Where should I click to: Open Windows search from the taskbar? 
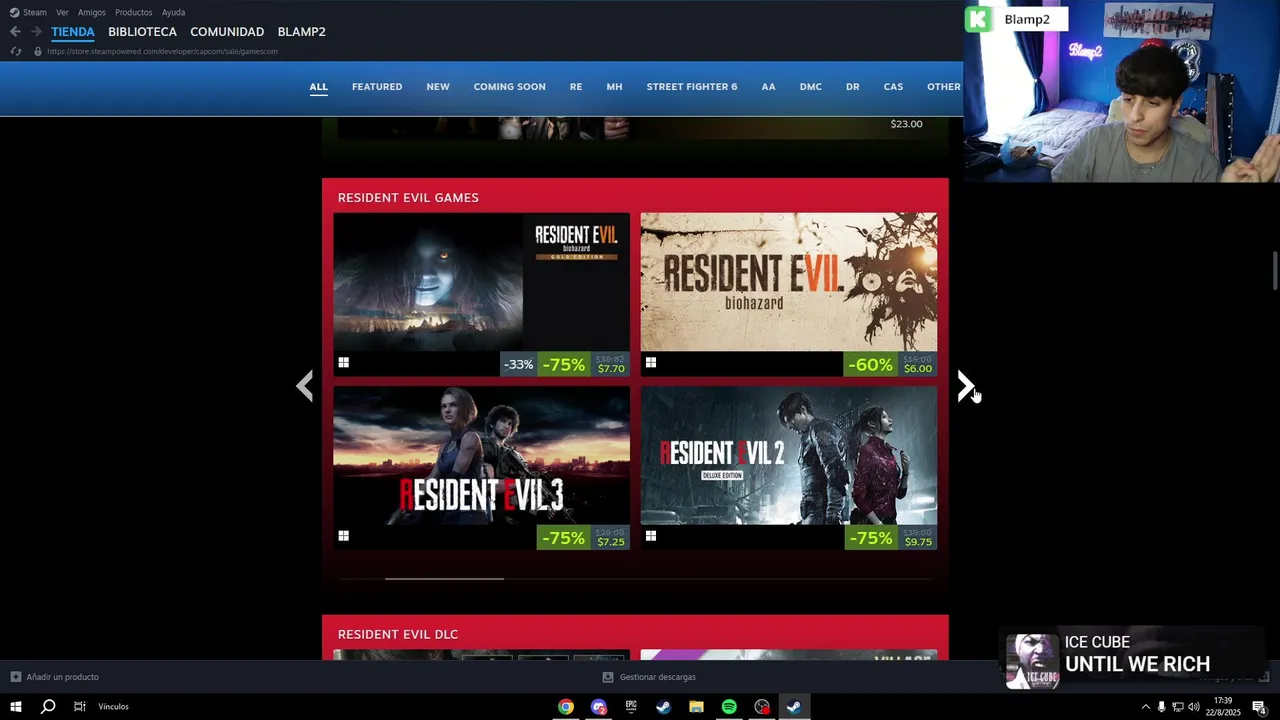[47, 707]
